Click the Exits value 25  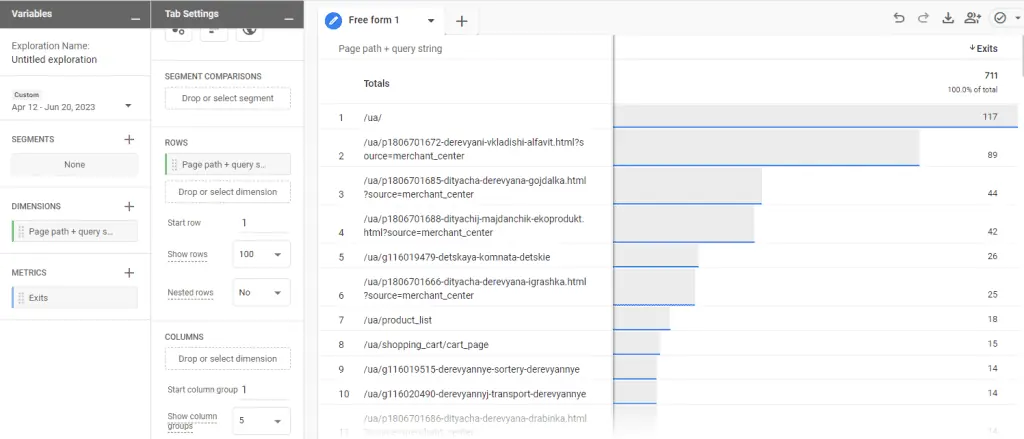coord(993,295)
